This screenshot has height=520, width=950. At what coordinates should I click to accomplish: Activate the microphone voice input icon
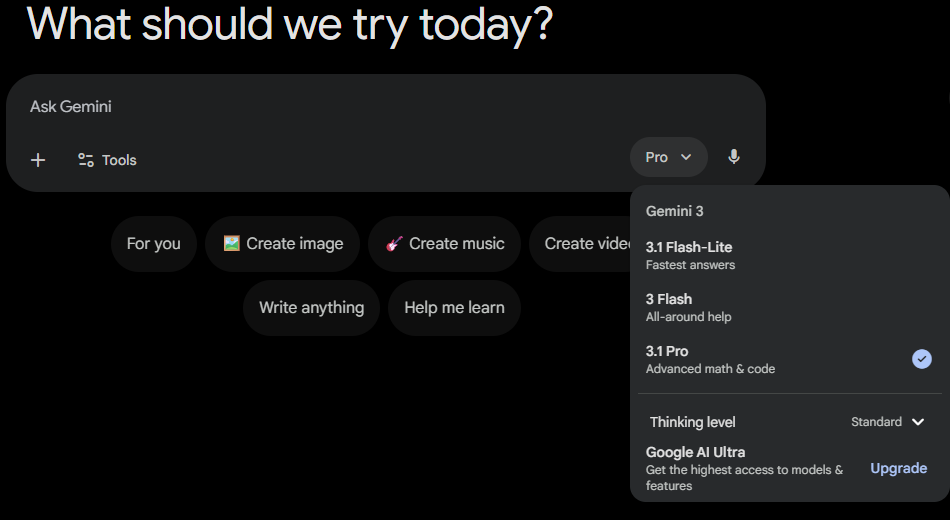point(734,157)
